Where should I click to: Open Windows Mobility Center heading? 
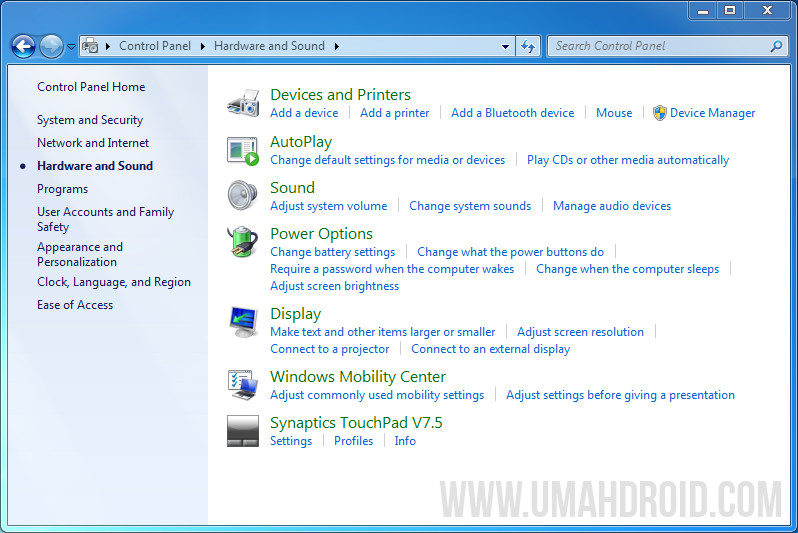click(358, 377)
